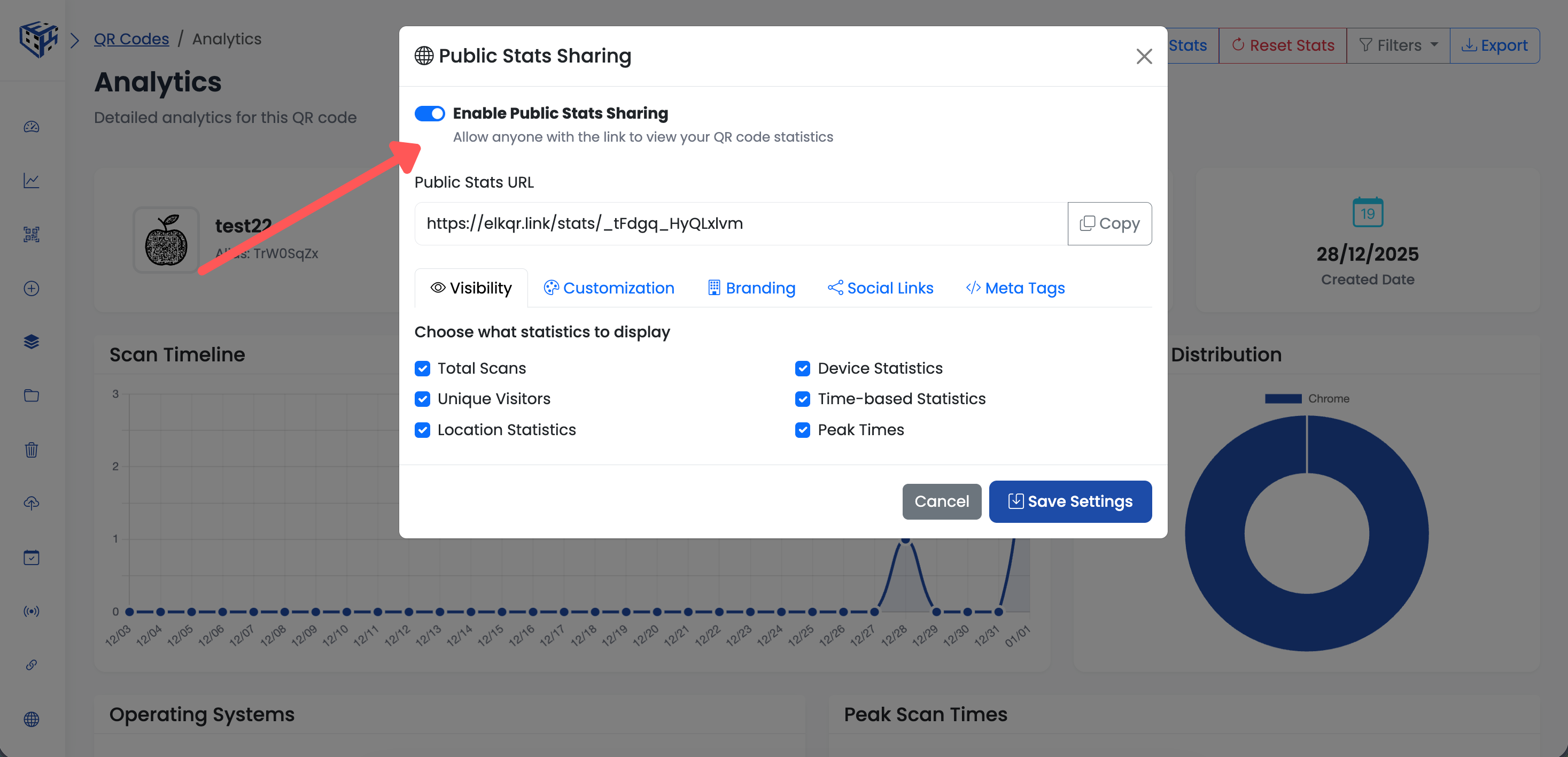Uncheck the Total Scans checkbox
The image size is (1568, 757).
pos(422,368)
